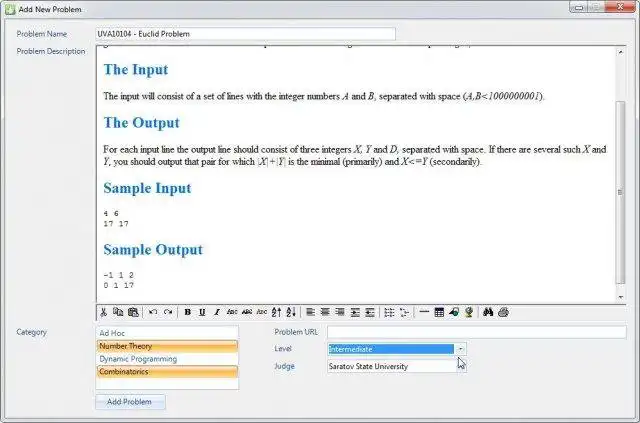Click the sample output line '-1 1 2'
The height and width of the screenshot is (423, 640).
(118, 275)
